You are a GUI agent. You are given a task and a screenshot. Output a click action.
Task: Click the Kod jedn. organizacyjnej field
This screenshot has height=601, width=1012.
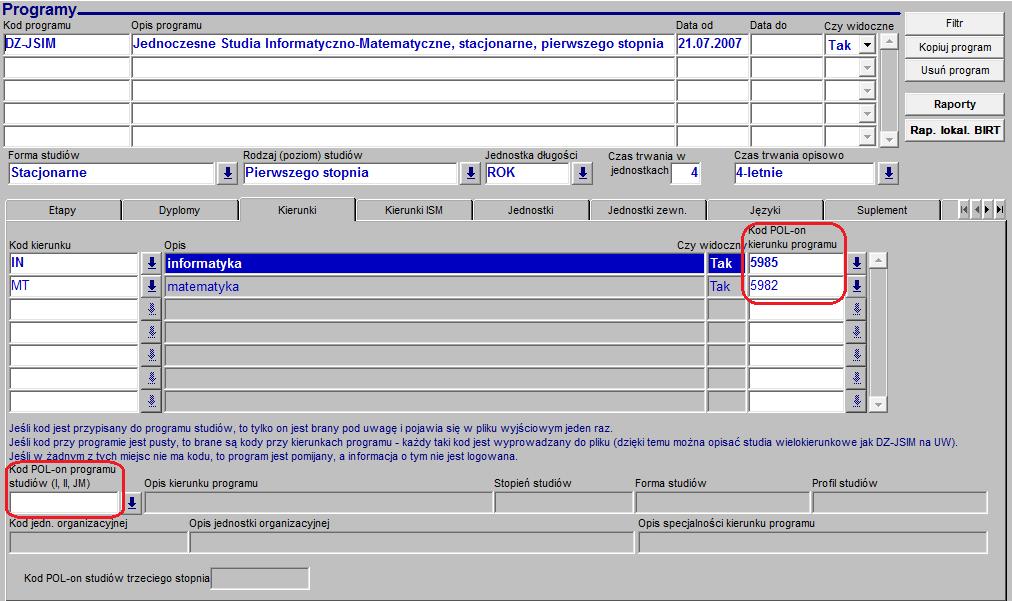[98, 543]
